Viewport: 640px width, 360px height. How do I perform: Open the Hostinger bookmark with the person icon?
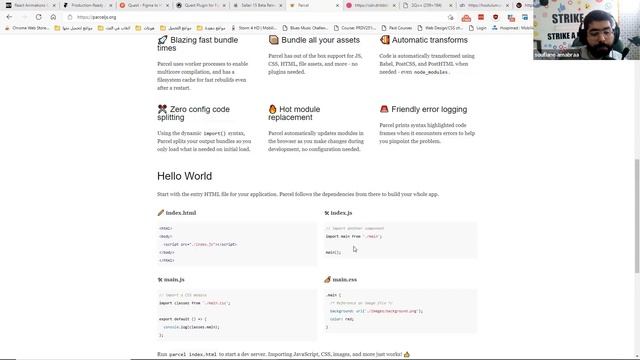point(512,28)
